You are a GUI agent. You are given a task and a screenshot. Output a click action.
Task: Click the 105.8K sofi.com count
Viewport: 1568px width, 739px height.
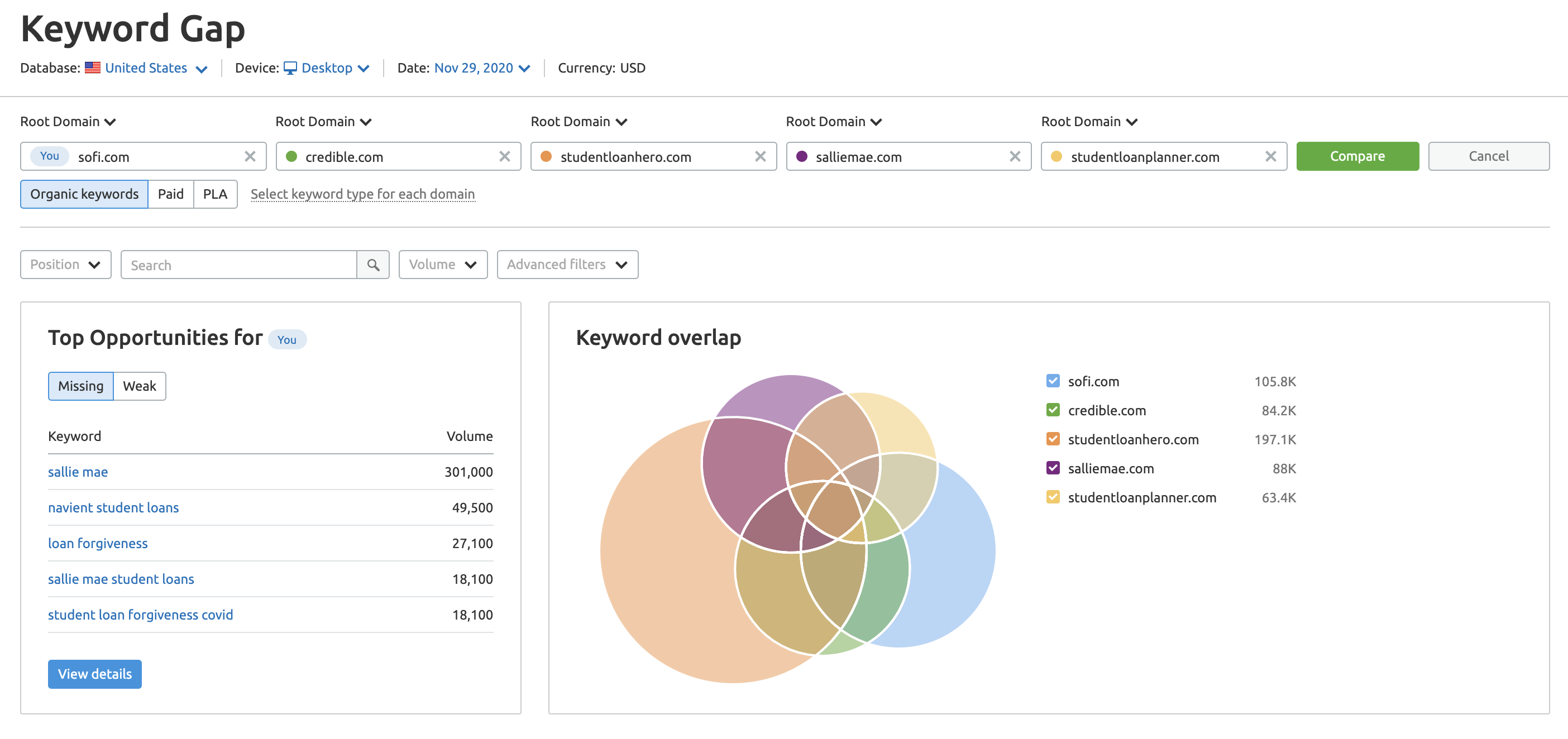[x=1275, y=381]
